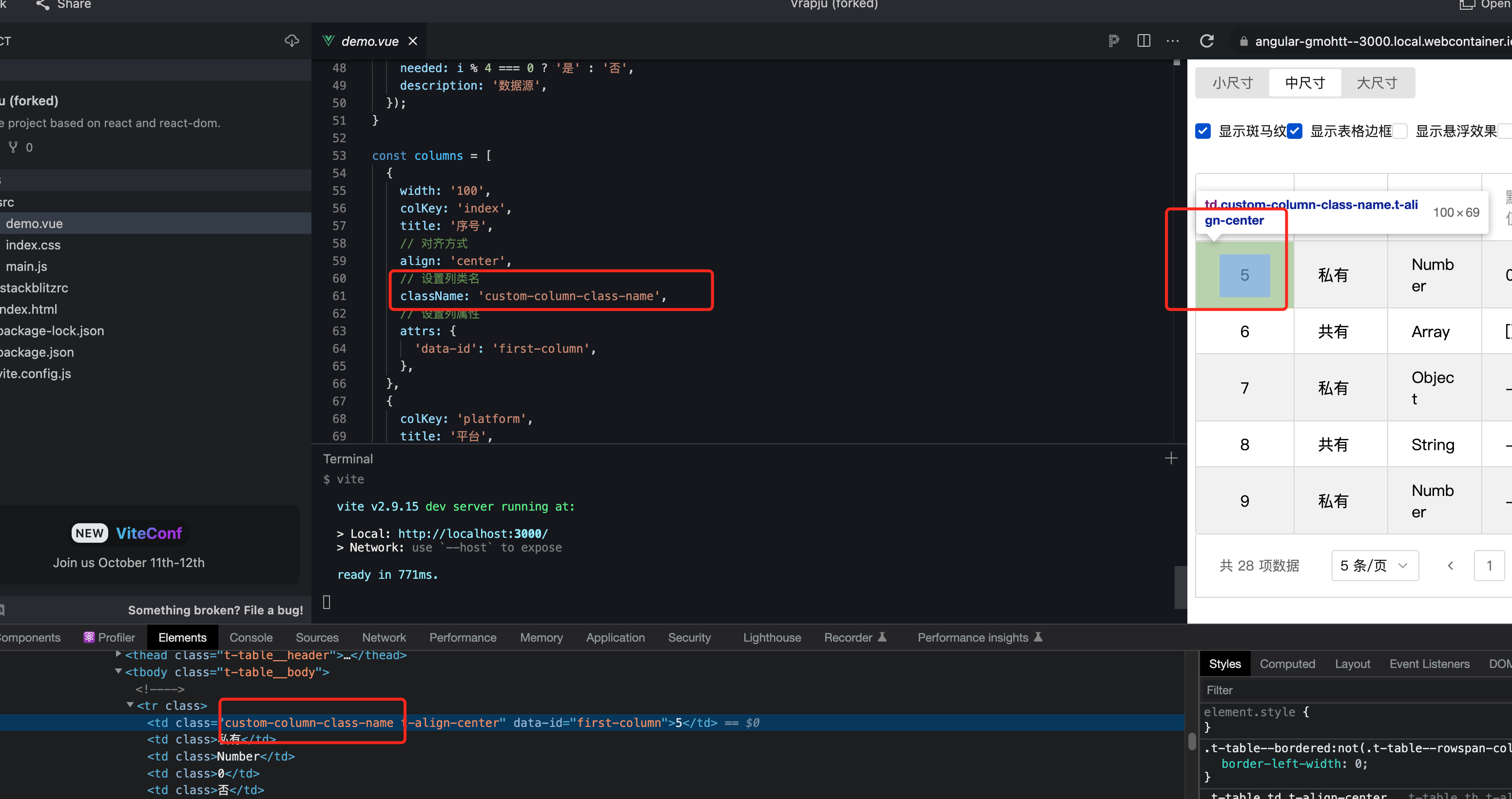The image size is (1512, 799).
Task: Switch to the Network tab
Action: [x=384, y=637]
